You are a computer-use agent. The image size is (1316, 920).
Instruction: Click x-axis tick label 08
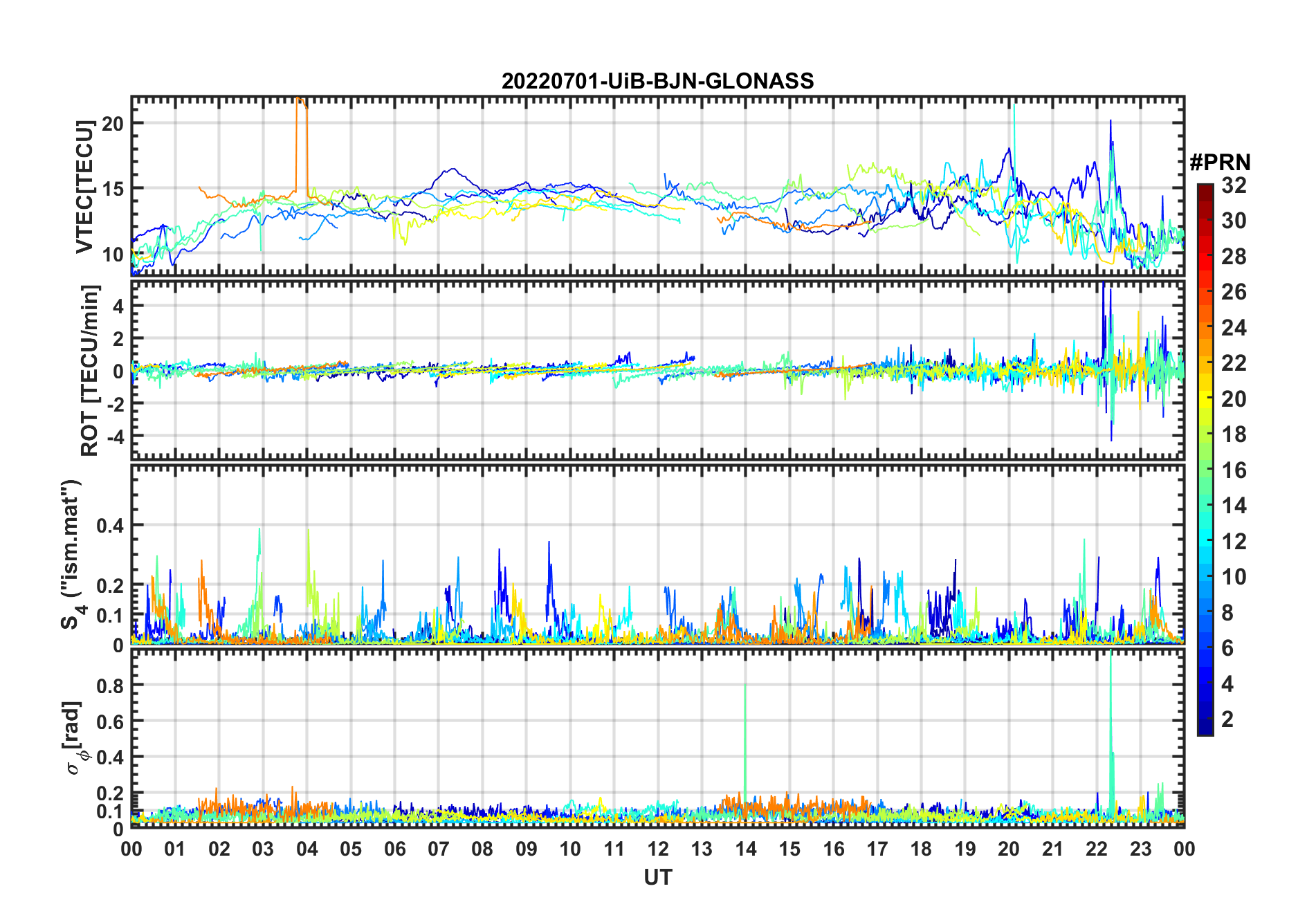(x=482, y=849)
